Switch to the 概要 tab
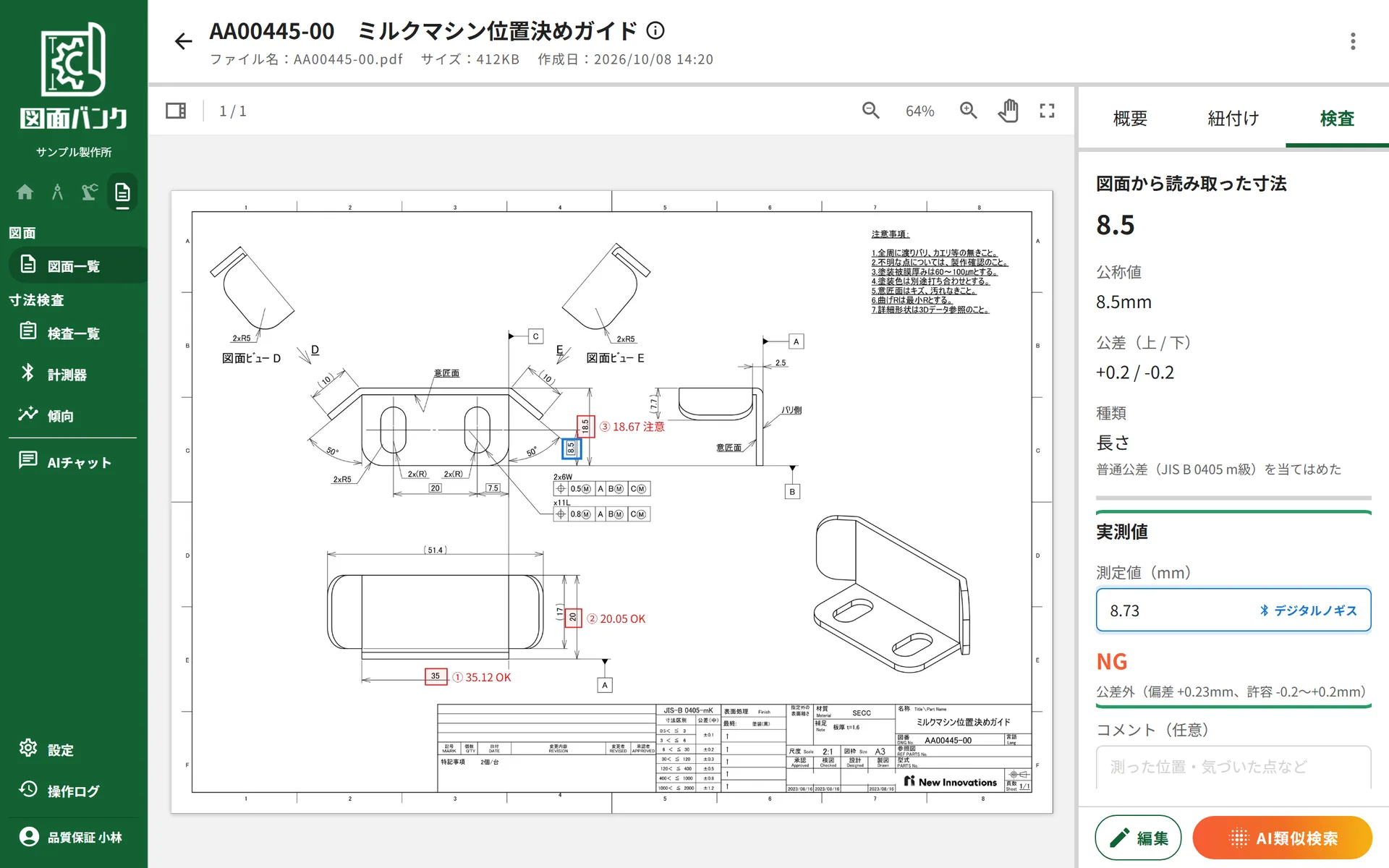 [1130, 118]
